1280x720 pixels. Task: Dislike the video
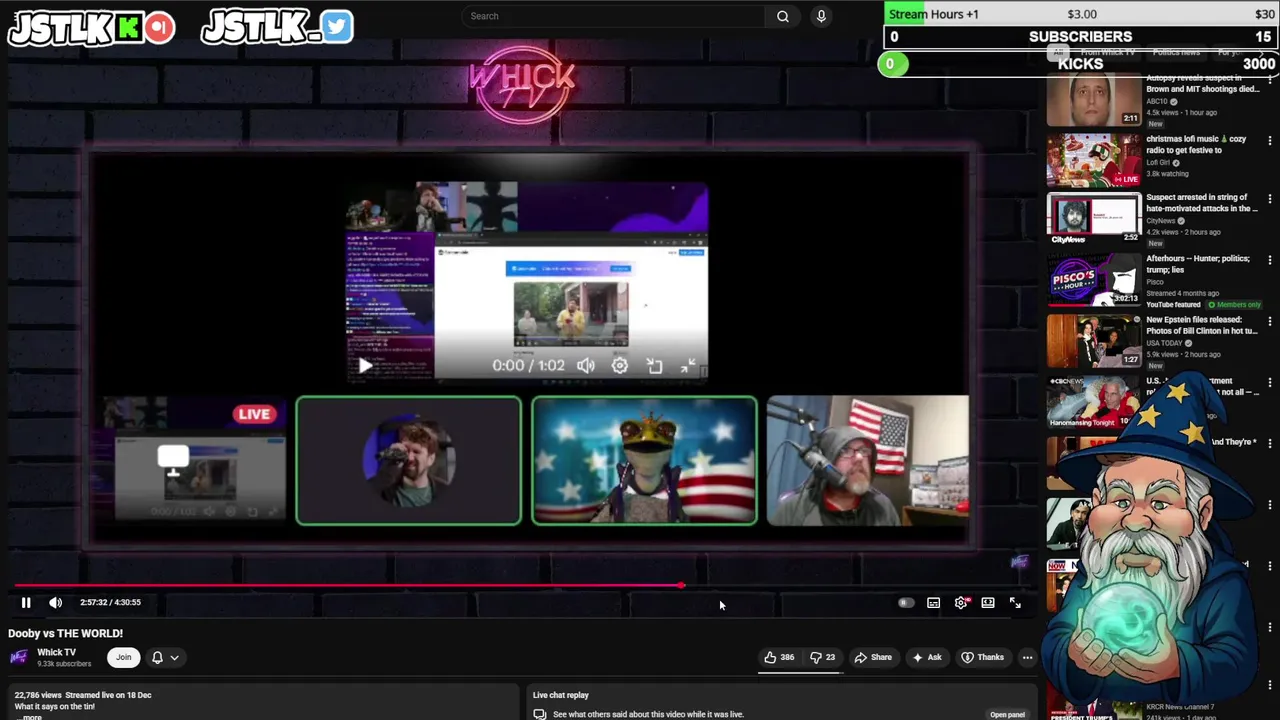point(822,657)
